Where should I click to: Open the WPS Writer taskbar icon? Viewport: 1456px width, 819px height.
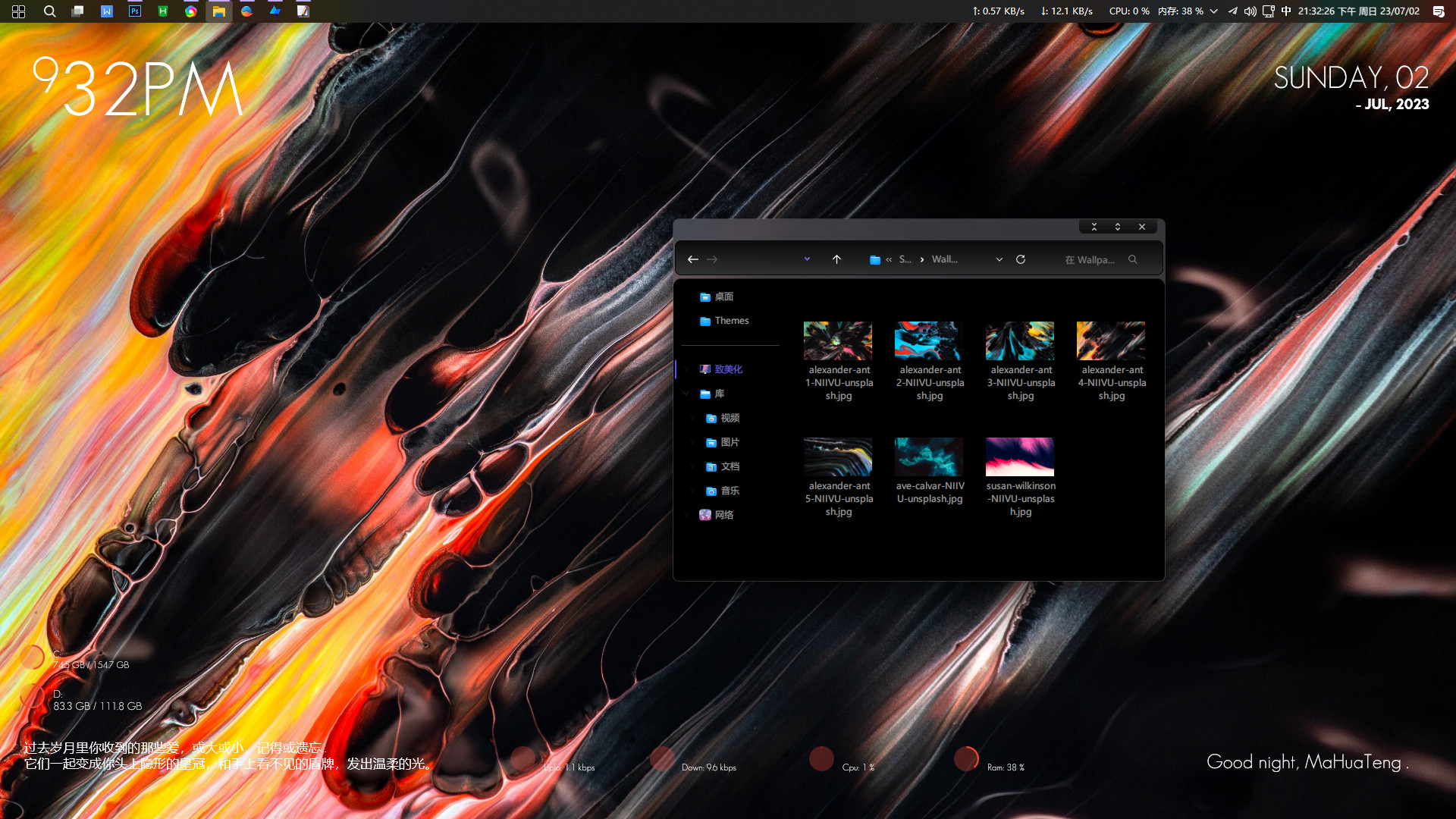tap(107, 11)
